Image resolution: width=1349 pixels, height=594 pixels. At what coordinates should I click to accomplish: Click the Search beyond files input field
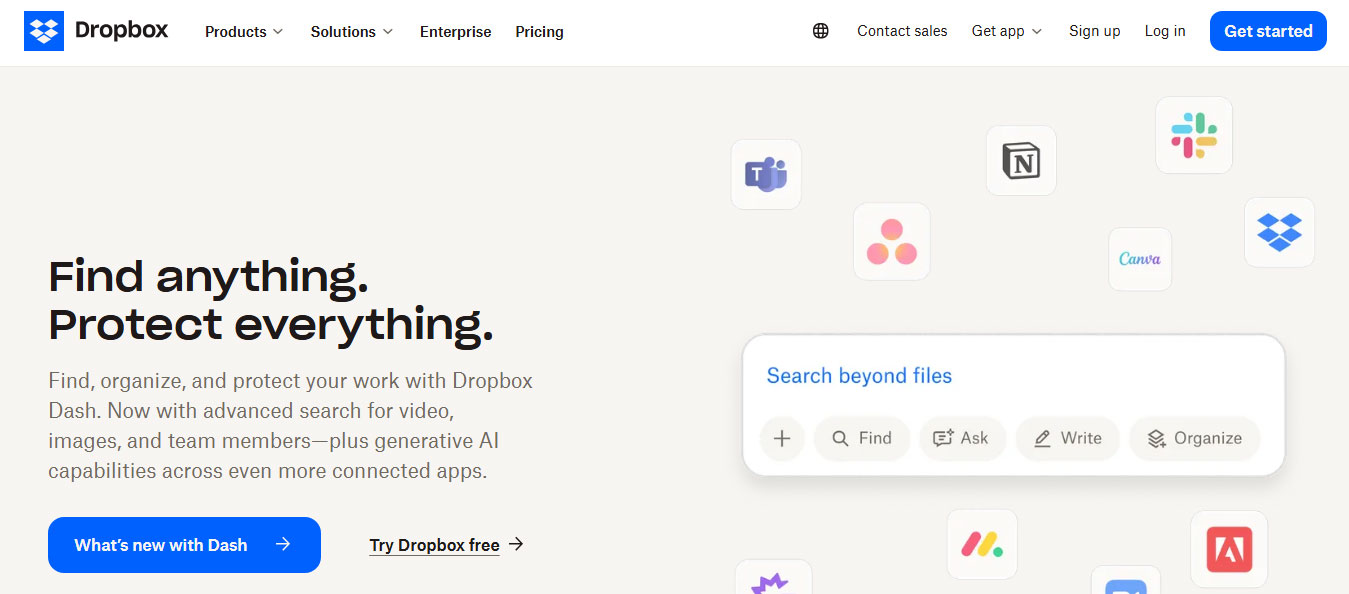click(x=1012, y=376)
